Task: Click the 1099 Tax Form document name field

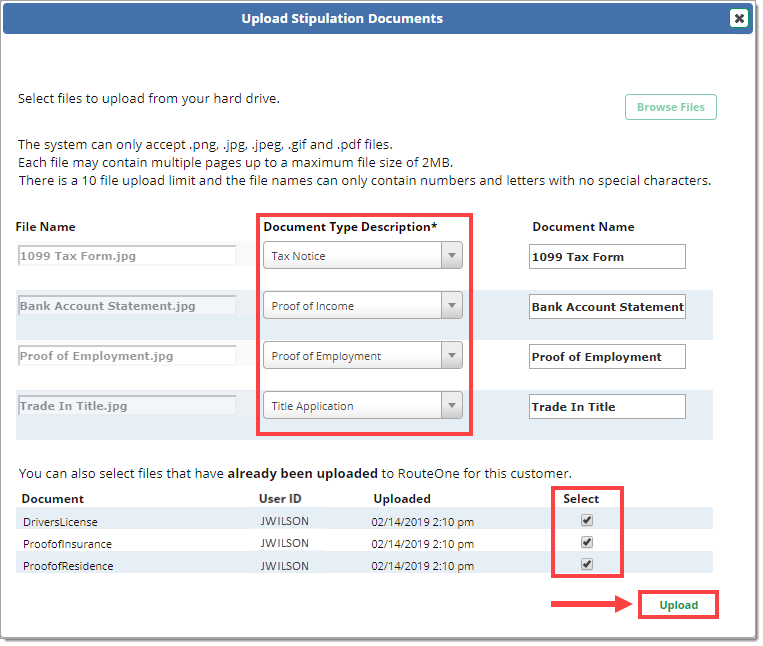Action: tap(607, 257)
